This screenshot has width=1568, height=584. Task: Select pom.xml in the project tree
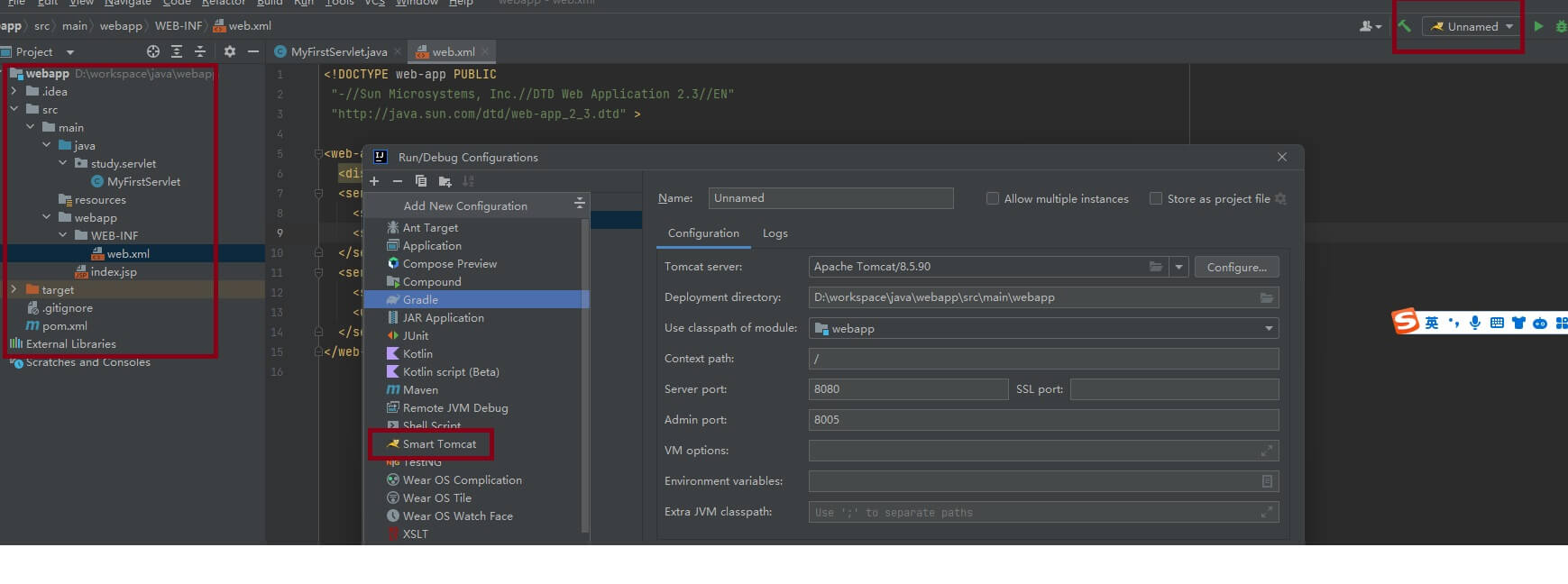point(65,325)
